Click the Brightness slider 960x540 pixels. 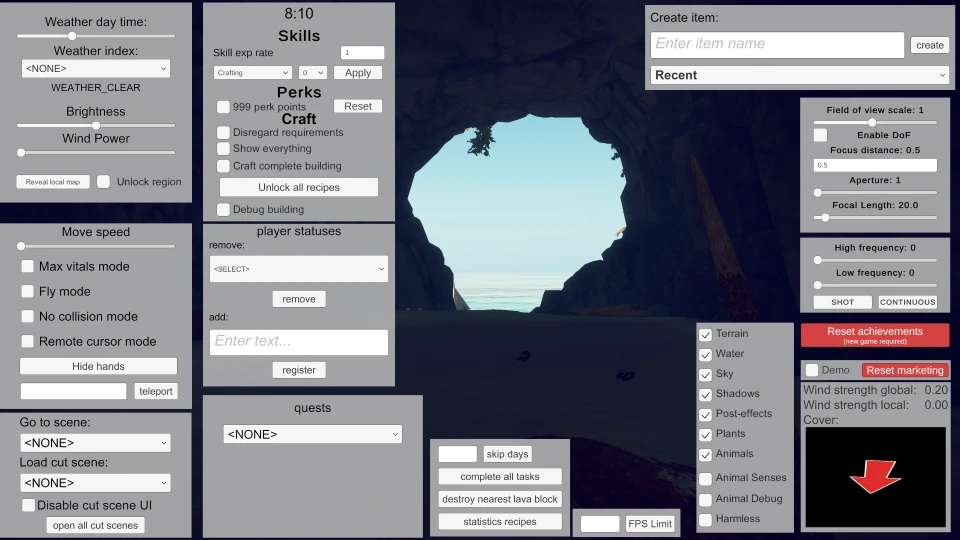[x=96, y=125]
